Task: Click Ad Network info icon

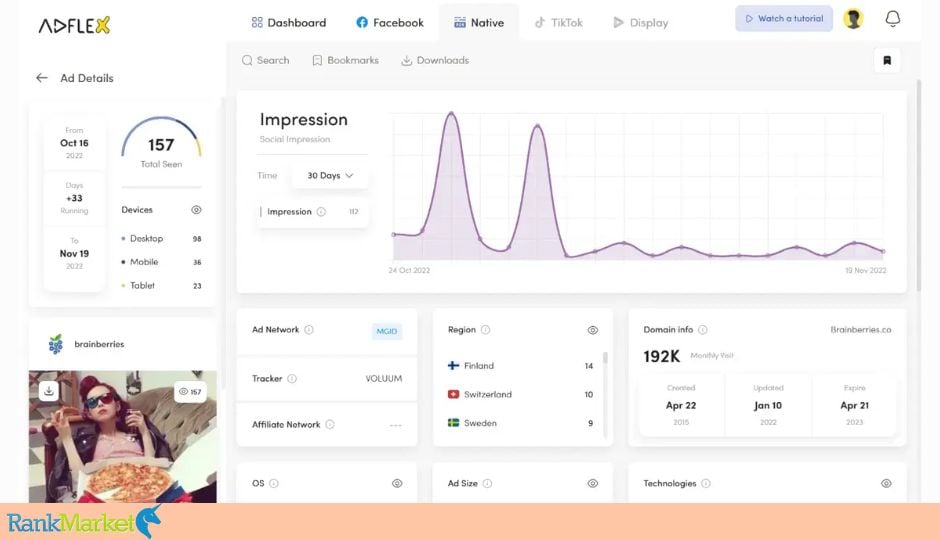Action: (x=309, y=330)
